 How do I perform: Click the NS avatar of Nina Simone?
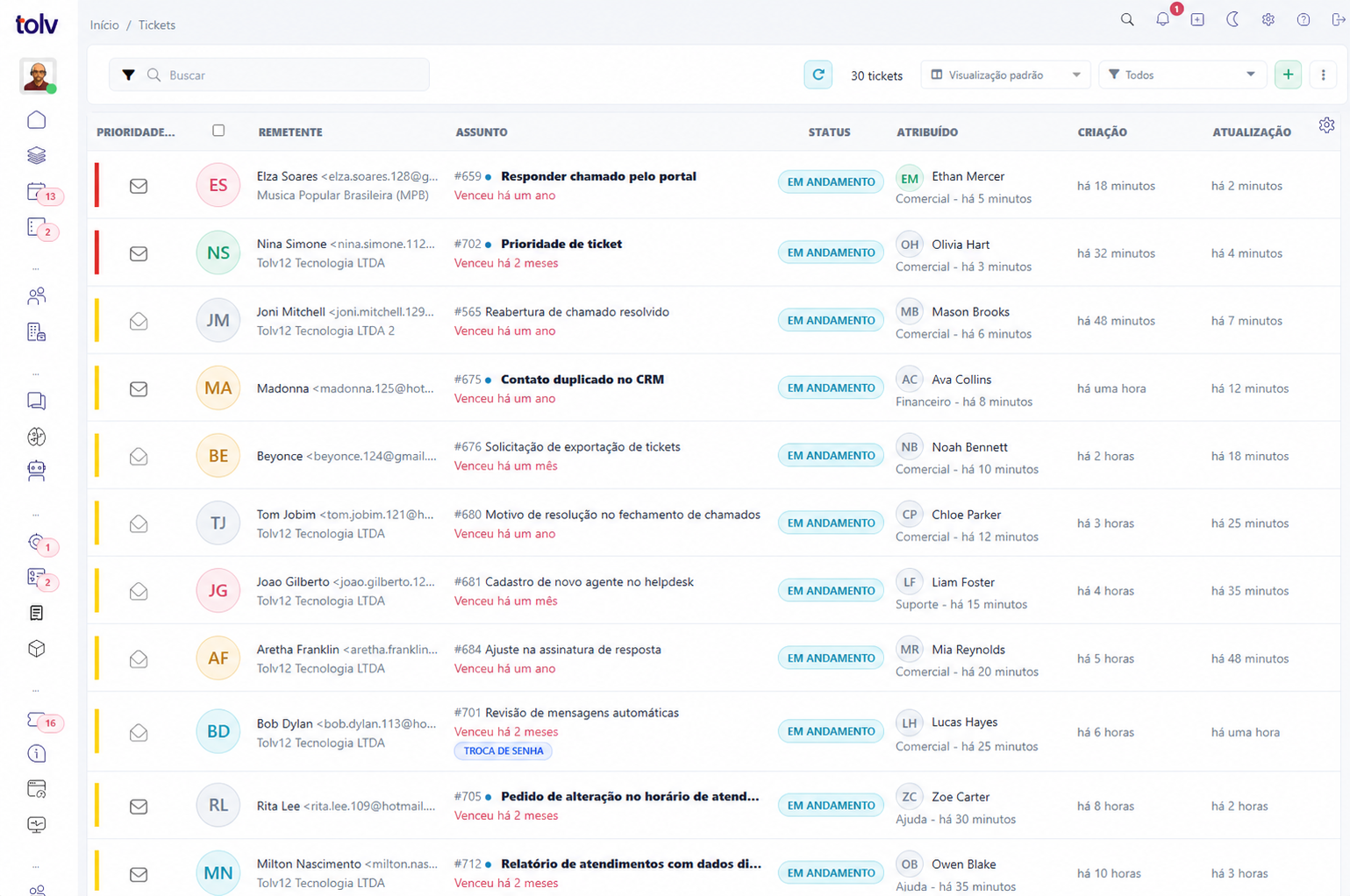[x=218, y=252]
